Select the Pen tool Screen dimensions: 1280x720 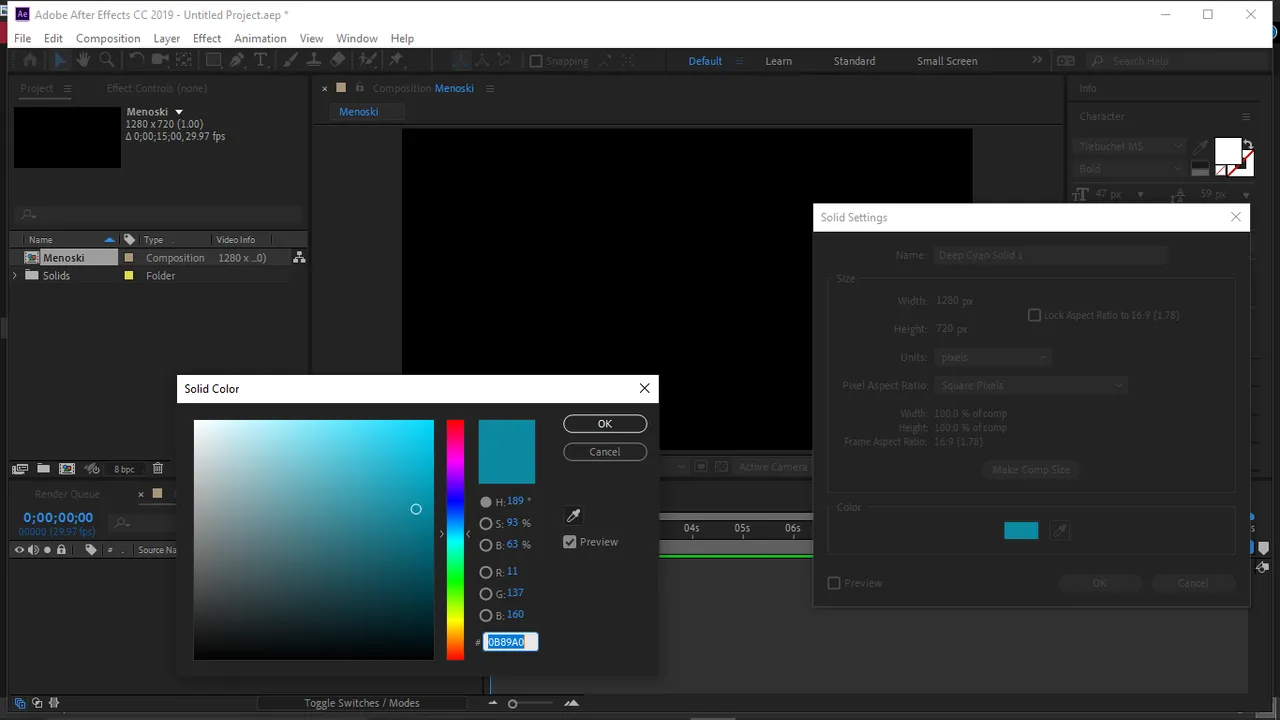point(237,60)
